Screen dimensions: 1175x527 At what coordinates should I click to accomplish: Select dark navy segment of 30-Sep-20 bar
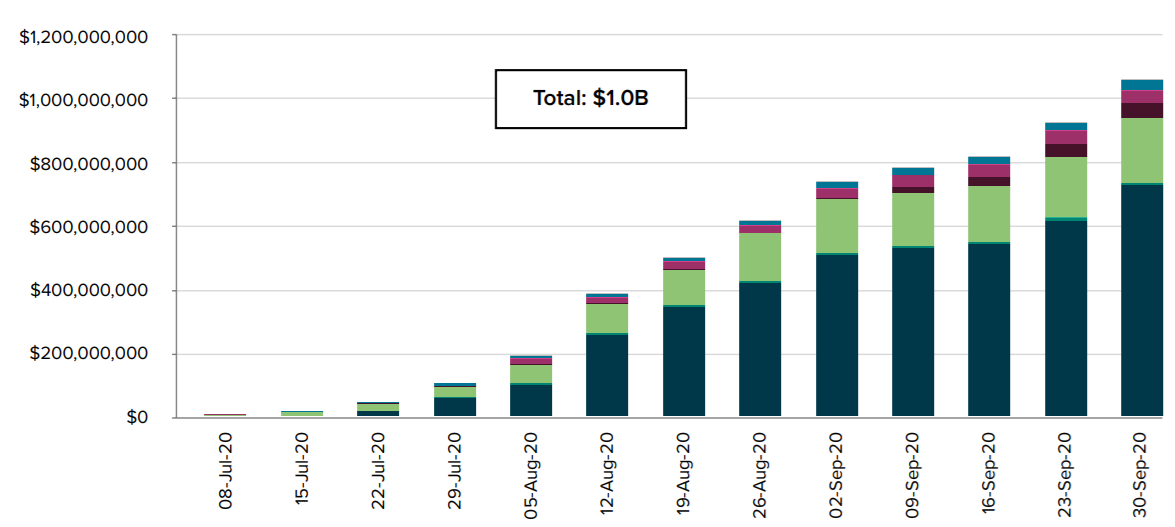(x=1142, y=301)
